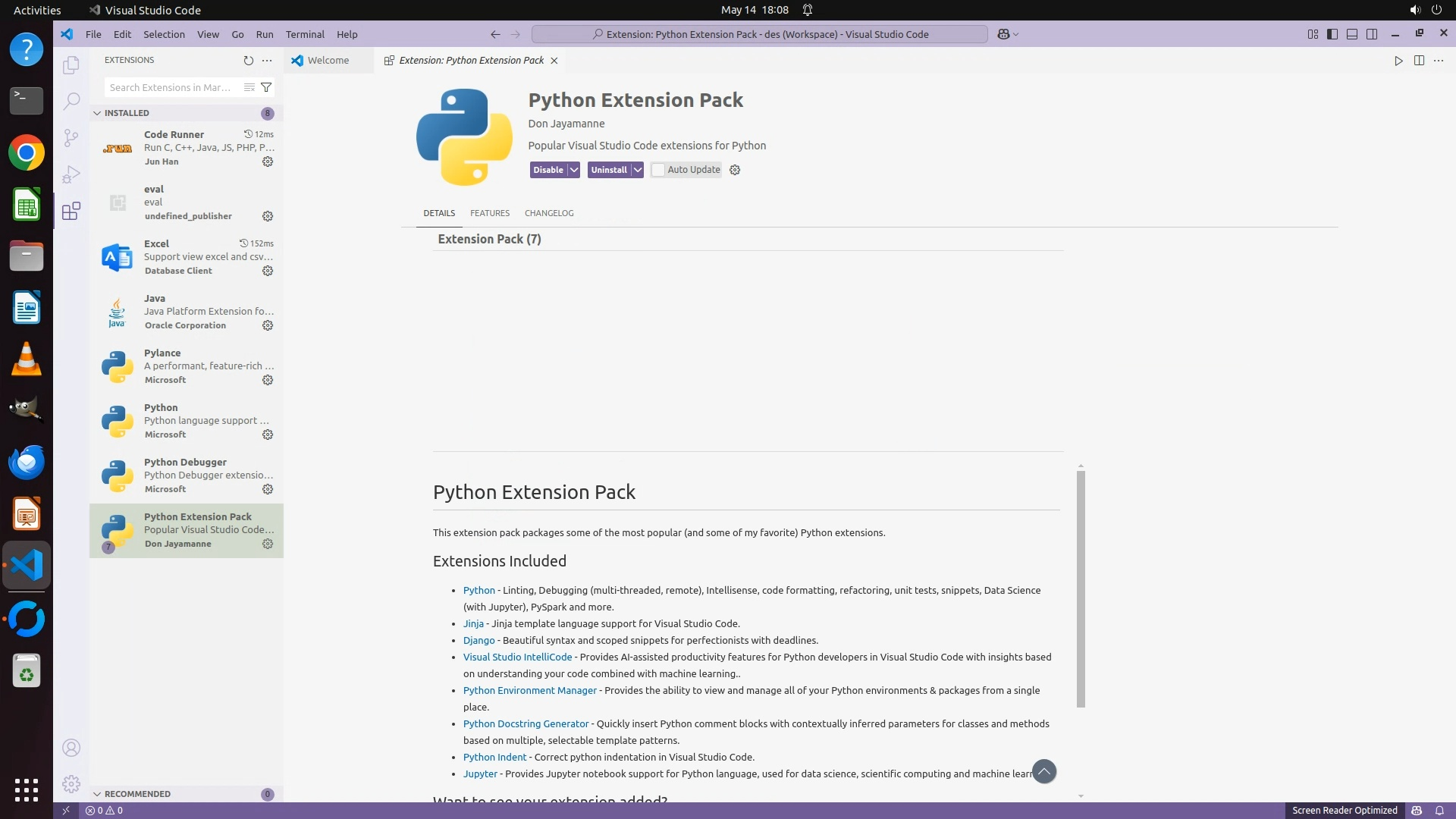Collapse the INSTALLED extensions section
This screenshot has width=1456, height=819.
pos(97,113)
